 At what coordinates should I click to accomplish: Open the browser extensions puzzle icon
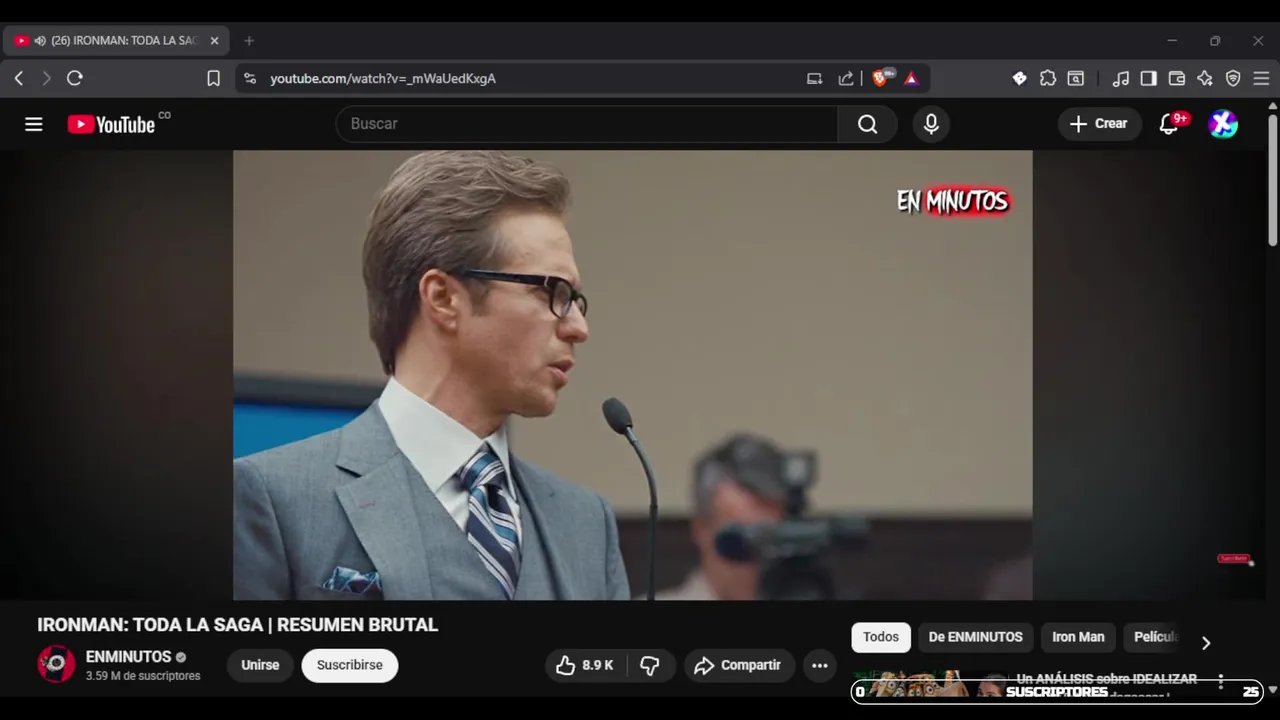click(1048, 78)
